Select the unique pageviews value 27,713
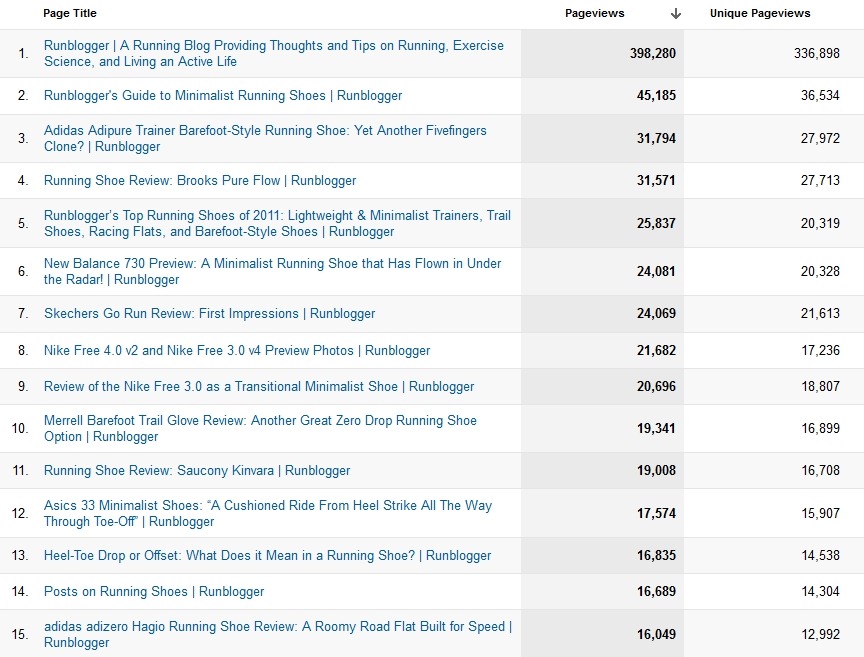The image size is (864, 657). coord(820,180)
